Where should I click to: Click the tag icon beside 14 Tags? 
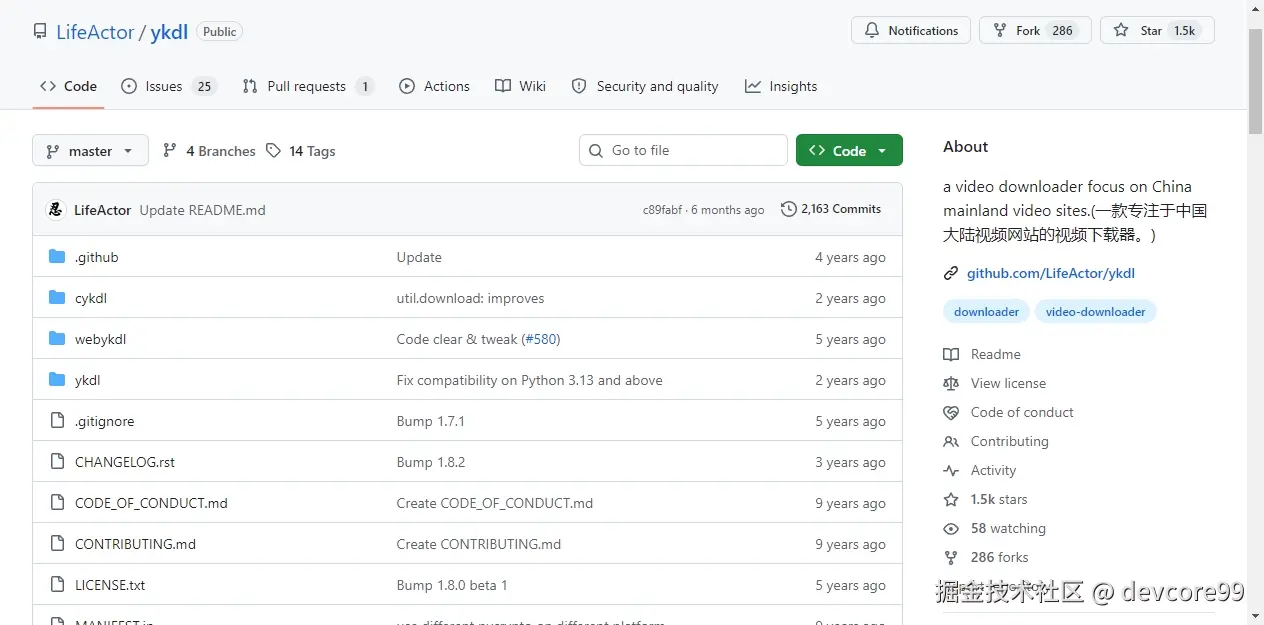[x=274, y=151]
